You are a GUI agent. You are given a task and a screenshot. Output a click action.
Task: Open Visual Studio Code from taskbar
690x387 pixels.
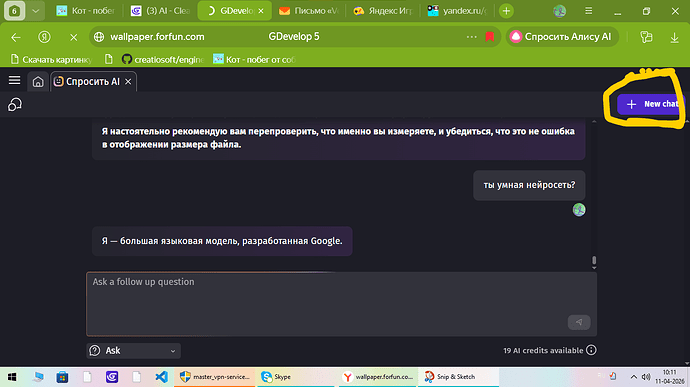tap(161, 377)
